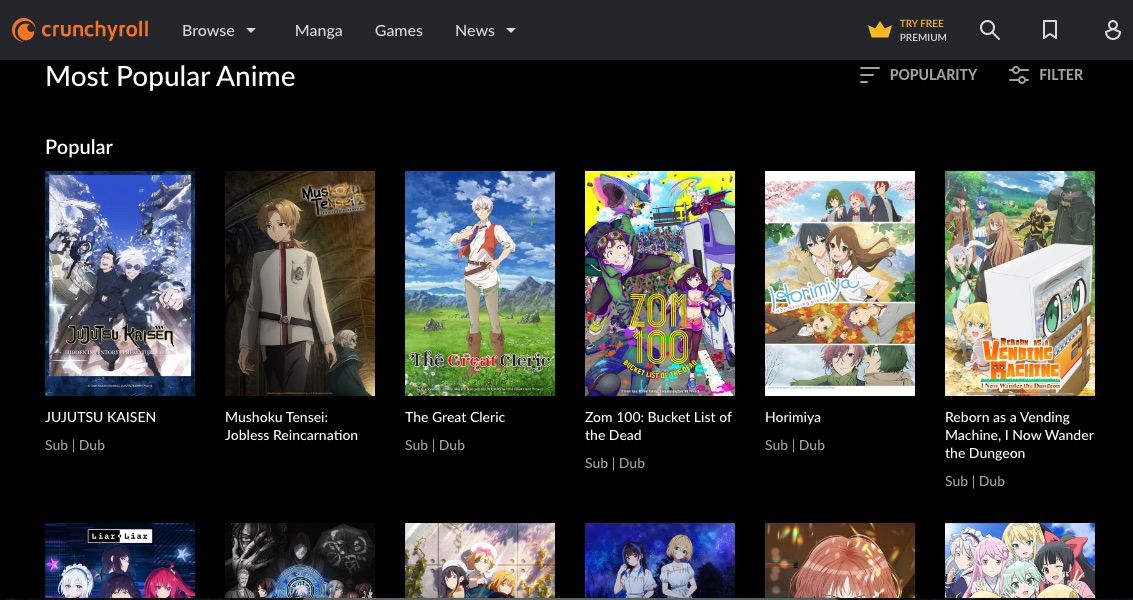Open the Games section
Image resolution: width=1133 pixels, height=600 pixels.
pyautogui.click(x=398, y=30)
